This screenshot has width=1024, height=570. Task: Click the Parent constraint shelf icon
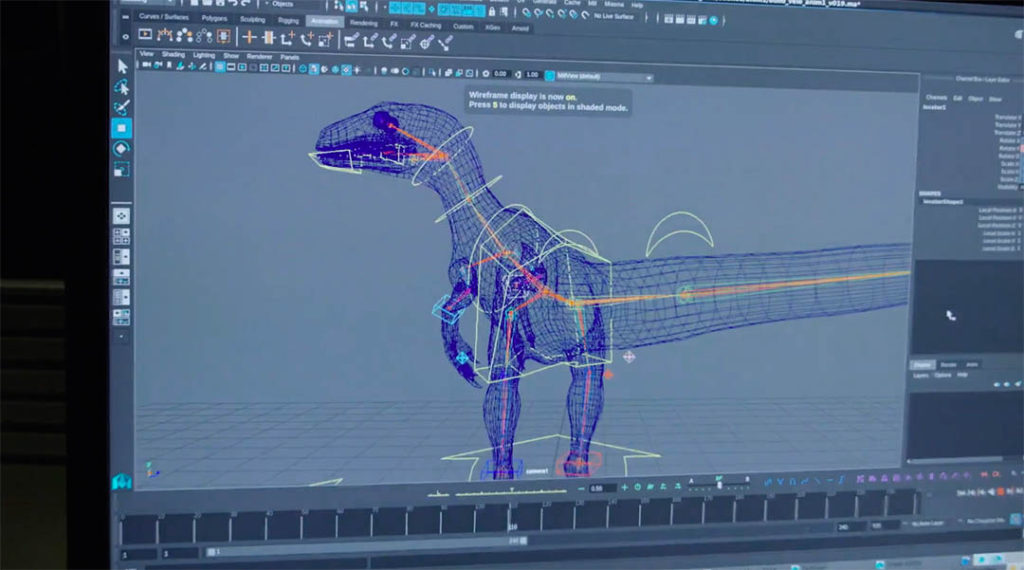[x=351, y=41]
